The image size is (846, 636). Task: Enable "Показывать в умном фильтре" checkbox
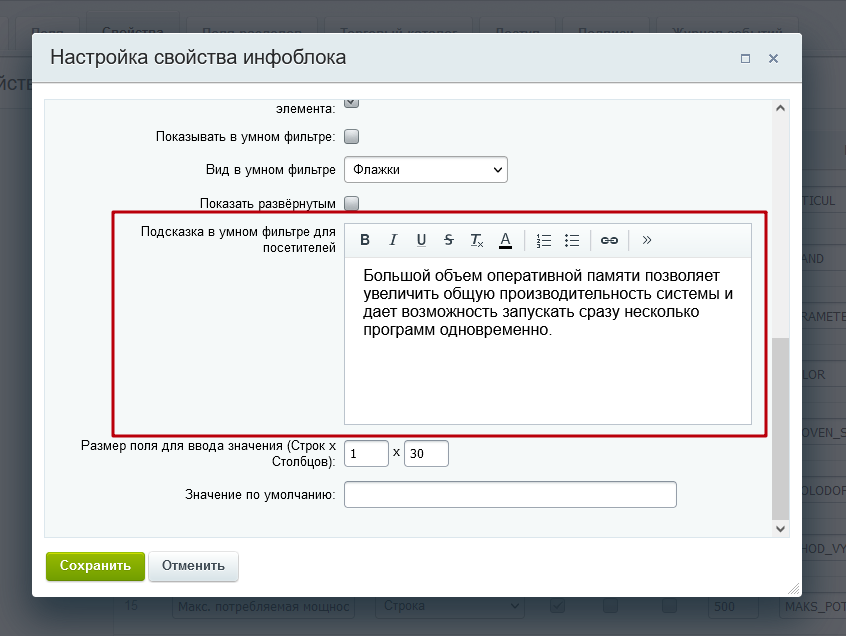click(x=351, y=136)
